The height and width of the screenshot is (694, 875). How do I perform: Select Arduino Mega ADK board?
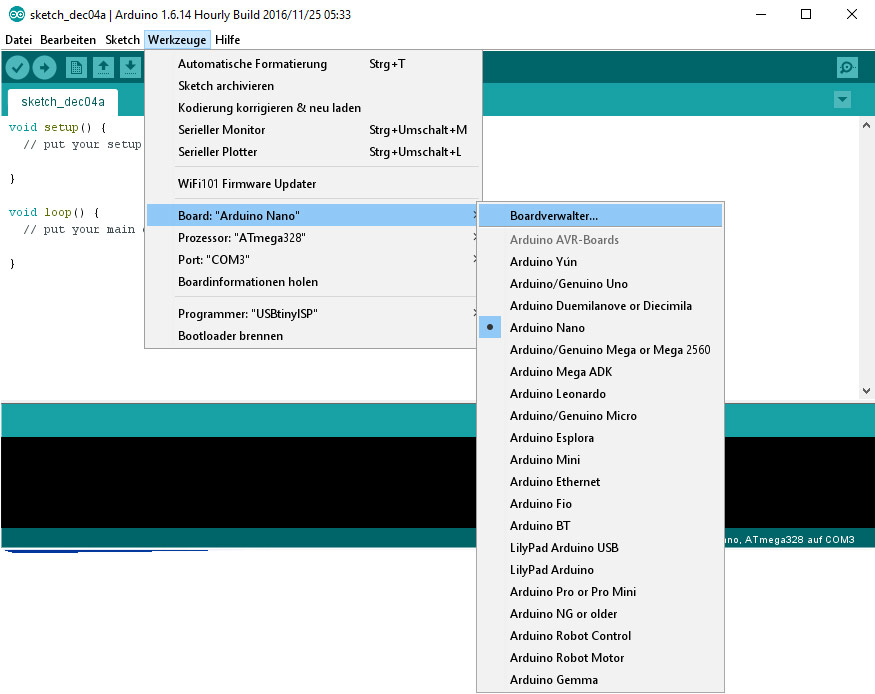click(x=600, y=372)
